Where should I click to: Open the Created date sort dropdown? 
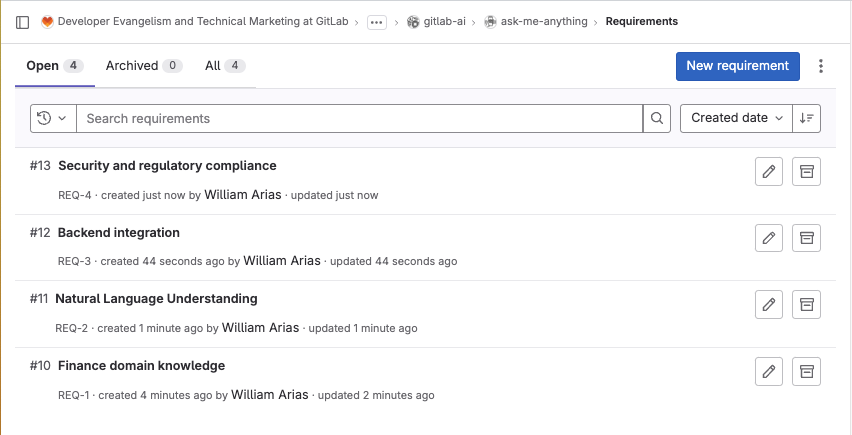coord(736,118)
